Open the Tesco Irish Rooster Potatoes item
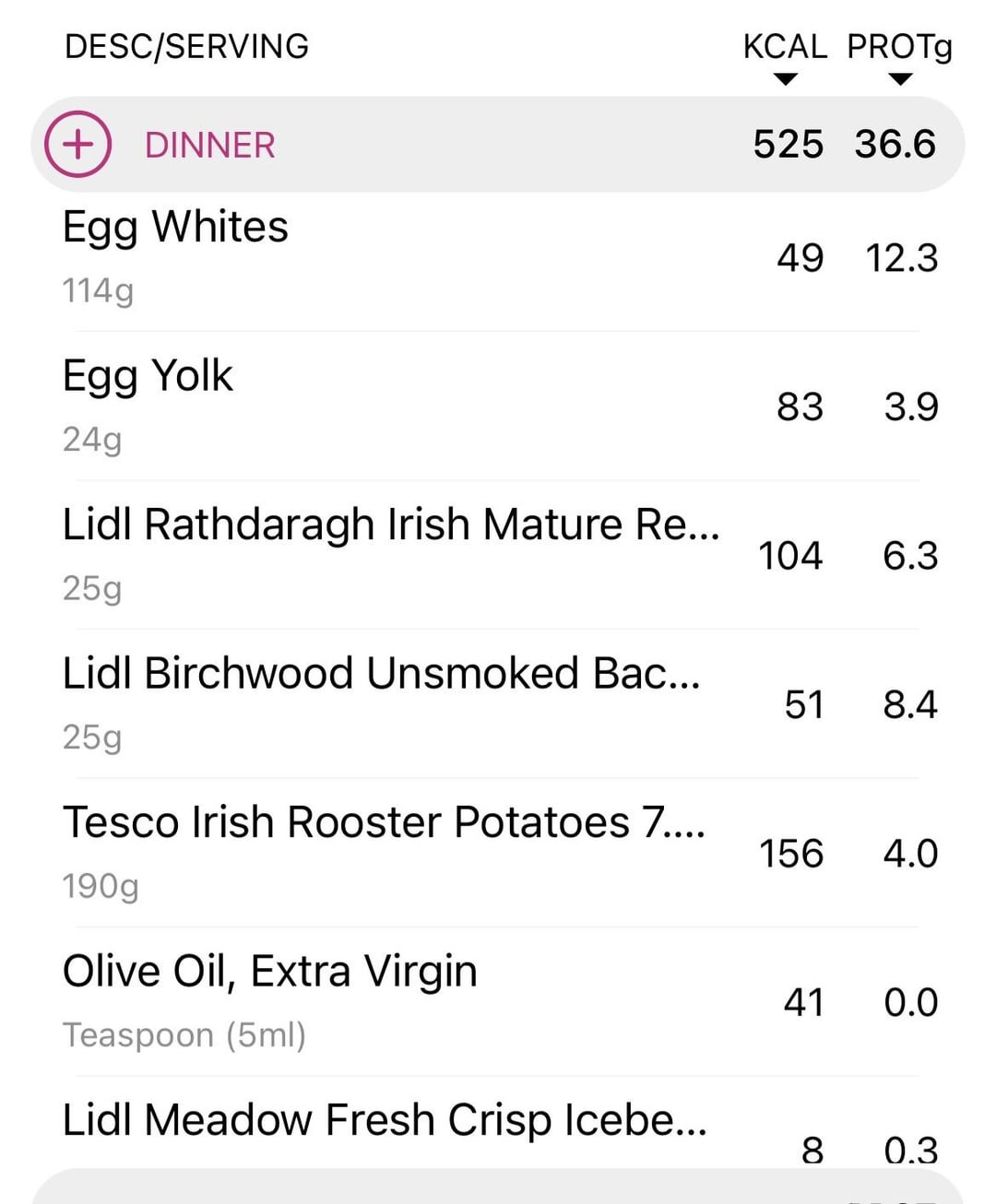 point(384,822)
